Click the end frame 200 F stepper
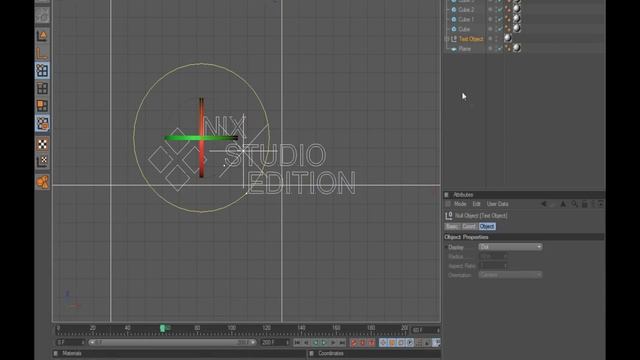The height and width of the screenshot is (360, 640). tap(287, 342)
